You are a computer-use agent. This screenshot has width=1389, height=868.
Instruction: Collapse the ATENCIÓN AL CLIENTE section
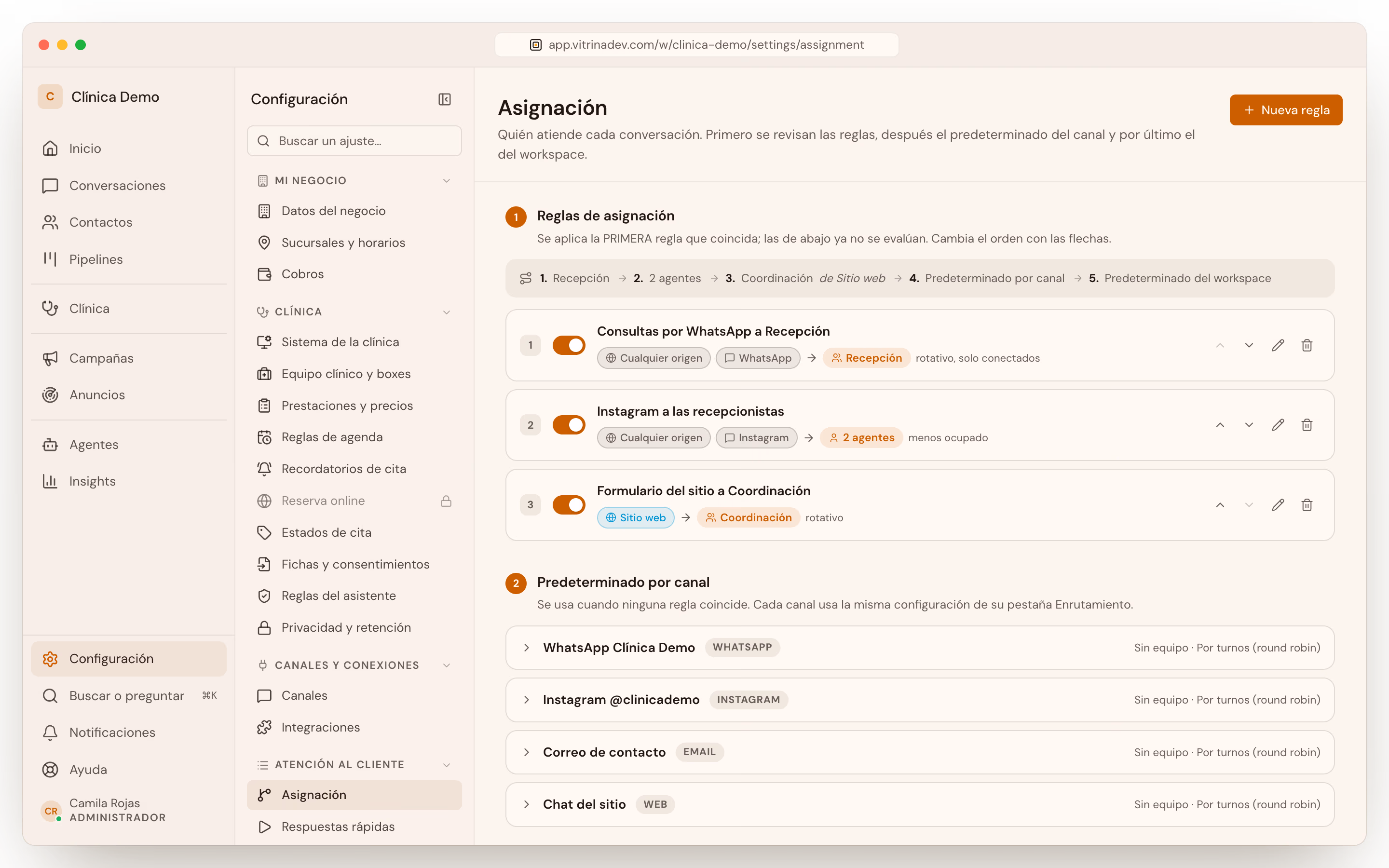[x=447, y=764]
